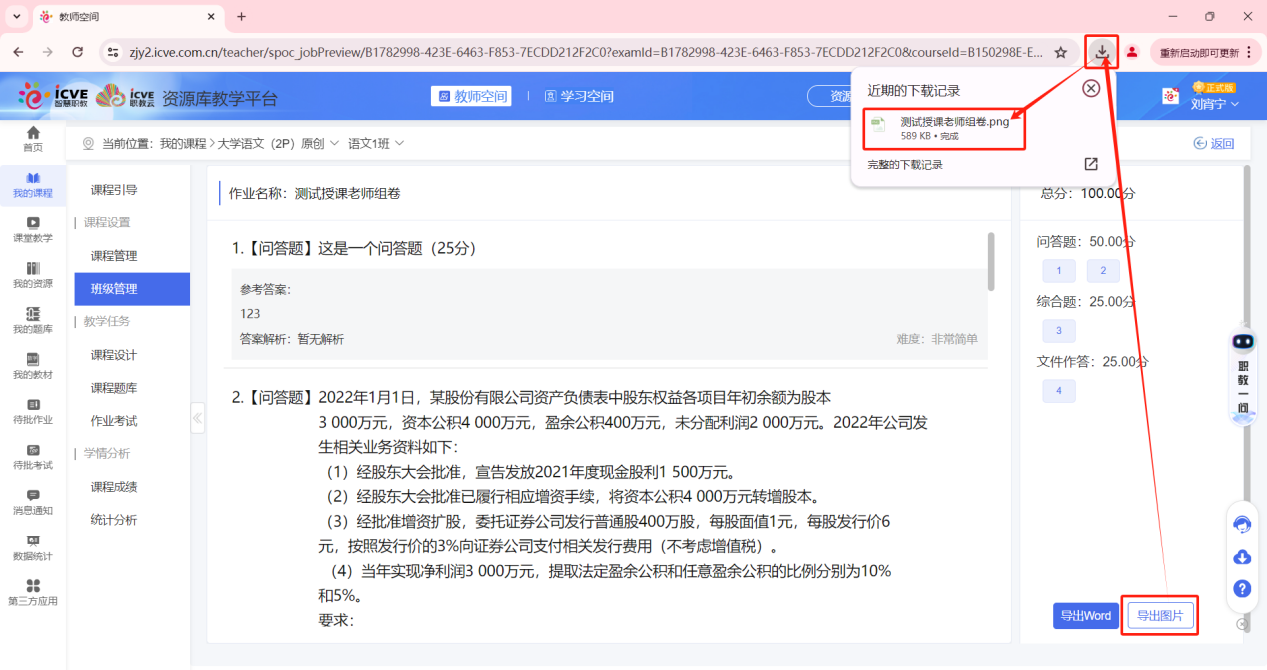Open 课堂教学 from the sidebar
This screenshot has width=1267, height=670.
coord(33,231)
